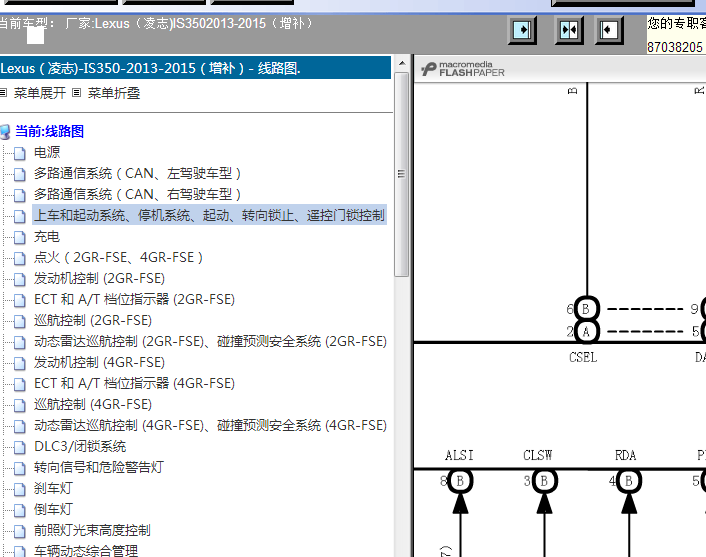
Task: Open 发动机控制 (4GR-FSE) diagram
Action: [x=100, y=362]
